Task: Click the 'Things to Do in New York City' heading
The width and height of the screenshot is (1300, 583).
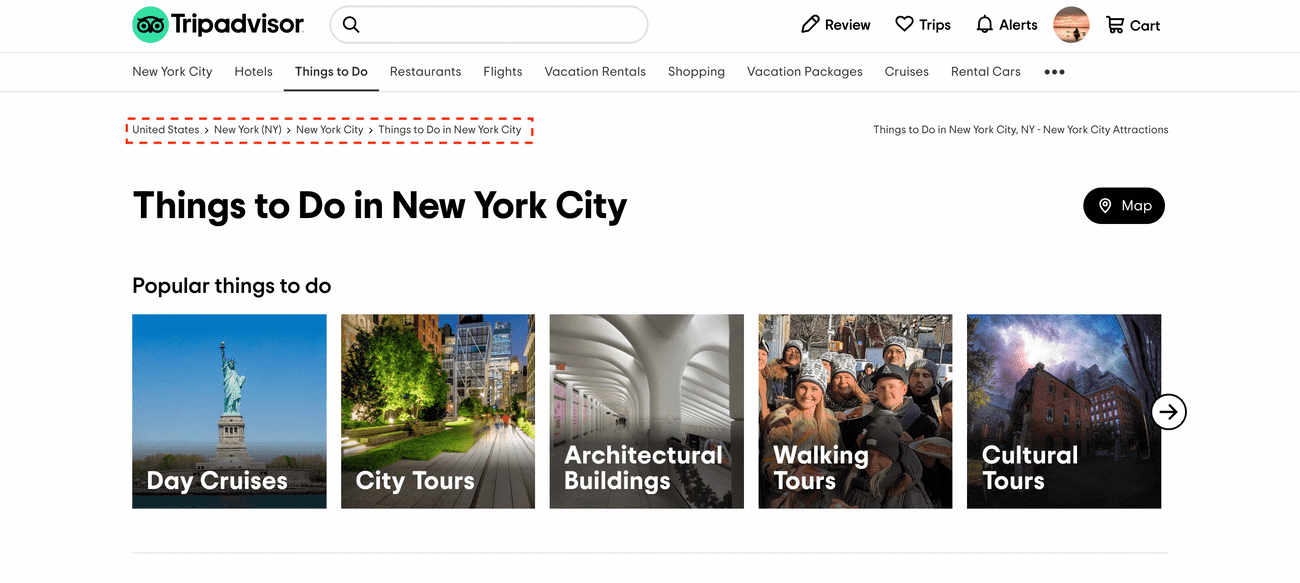Action: [380, 206]
